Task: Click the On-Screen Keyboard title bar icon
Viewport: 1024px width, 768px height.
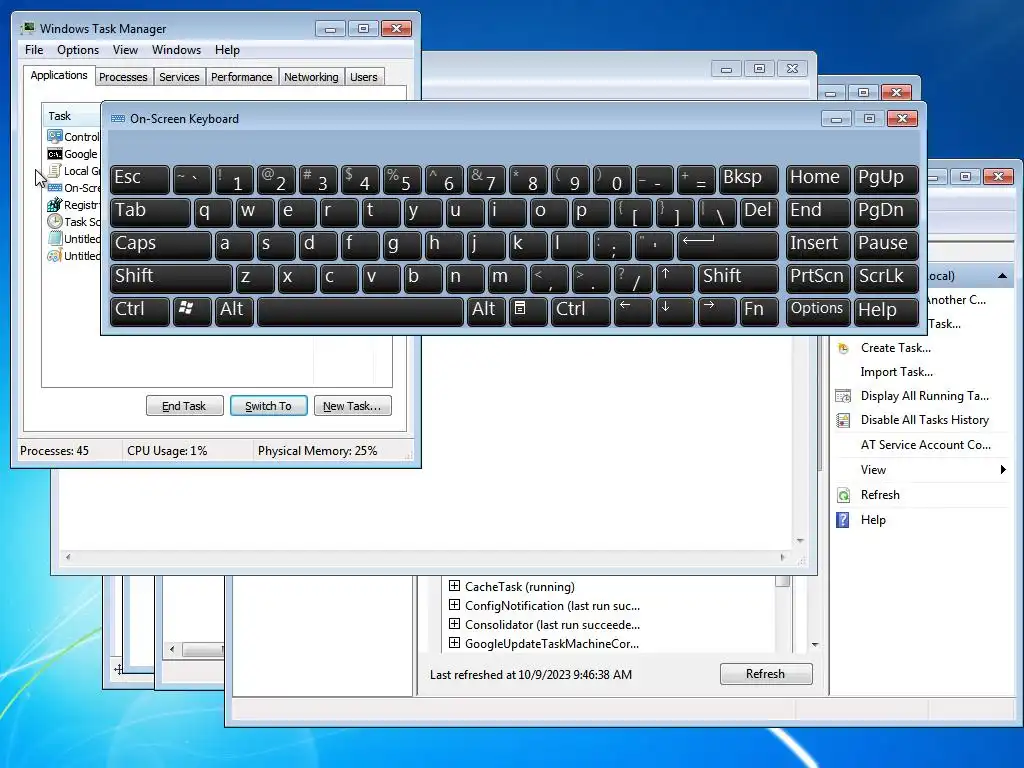Action: pyautogui.click(x=118, y=119)
